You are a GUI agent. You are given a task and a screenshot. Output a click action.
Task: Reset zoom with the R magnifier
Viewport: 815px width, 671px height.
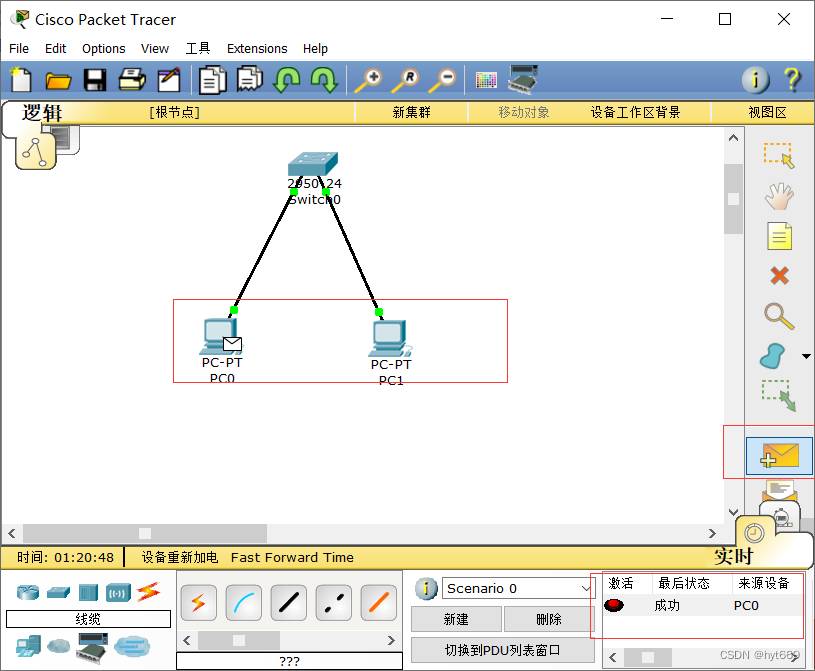click(x=405, y=81)
